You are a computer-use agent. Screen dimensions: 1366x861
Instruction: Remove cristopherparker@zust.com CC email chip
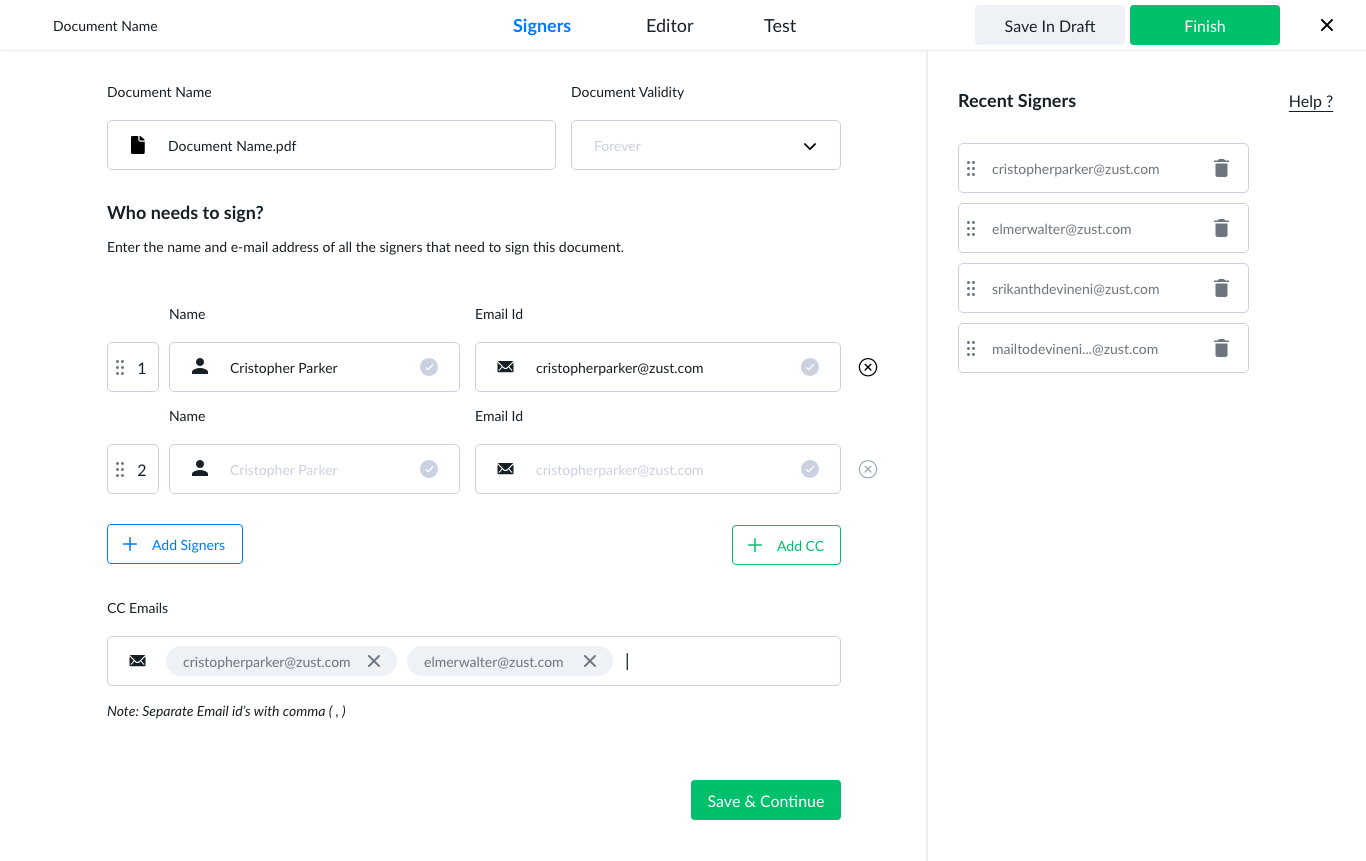click(374, 661)
